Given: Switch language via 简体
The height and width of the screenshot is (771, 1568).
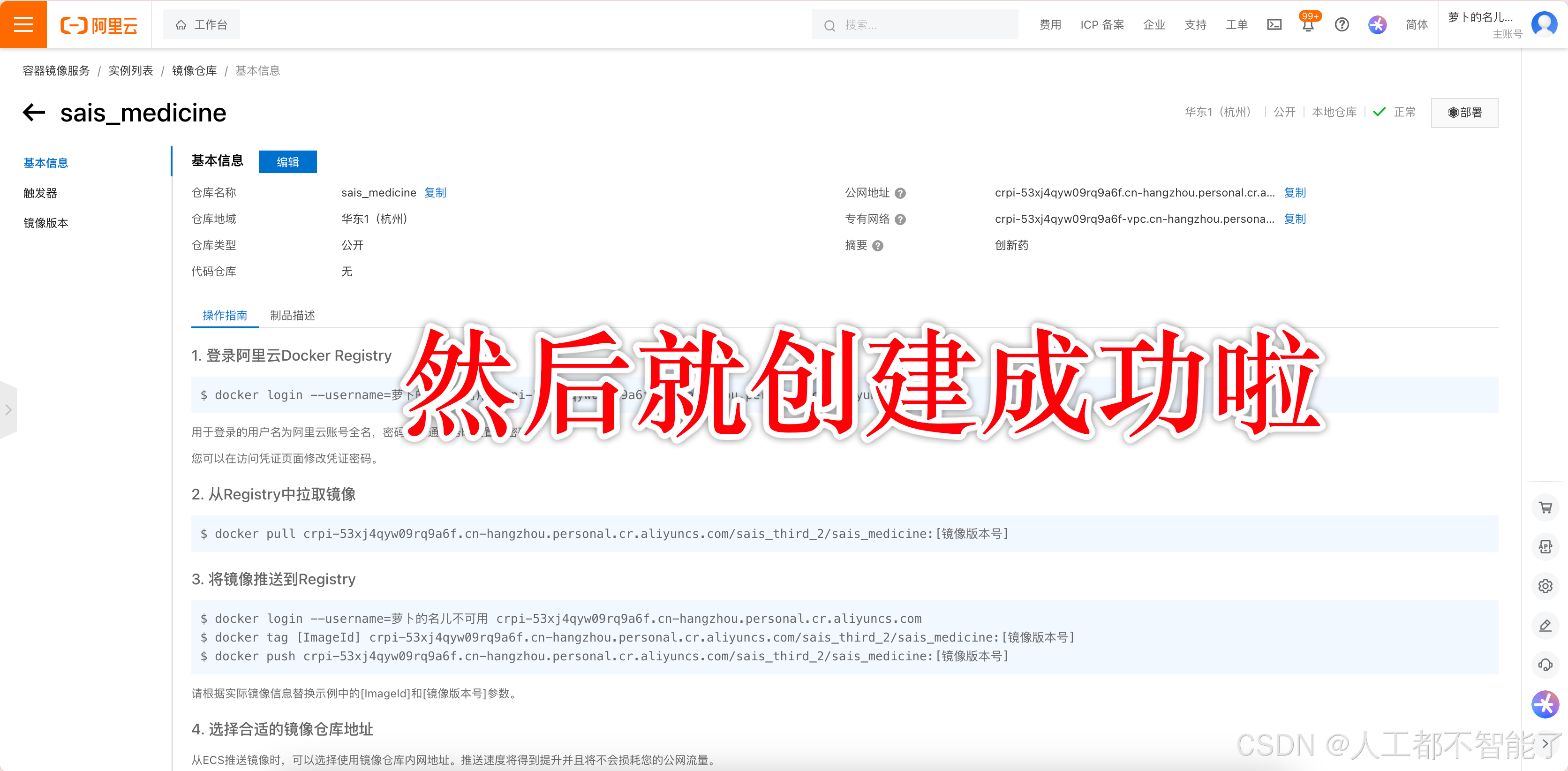Looking at the screenshot, I should [1417, 25].
